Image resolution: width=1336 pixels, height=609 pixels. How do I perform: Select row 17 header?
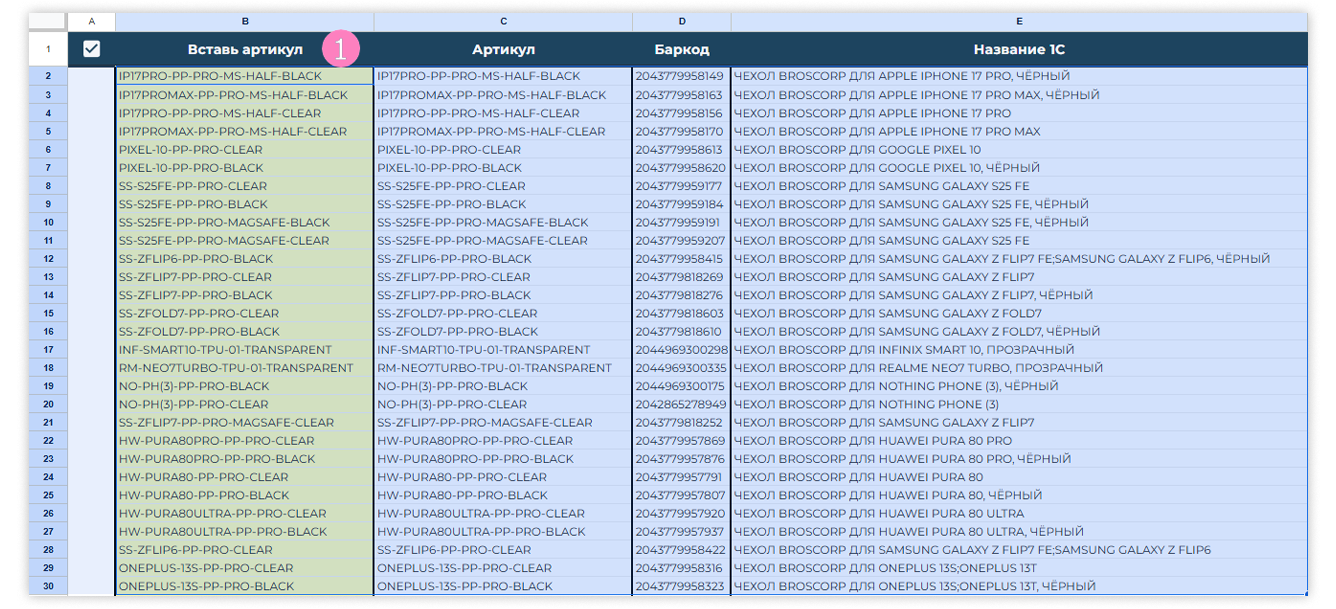click(x=48, y=350)
